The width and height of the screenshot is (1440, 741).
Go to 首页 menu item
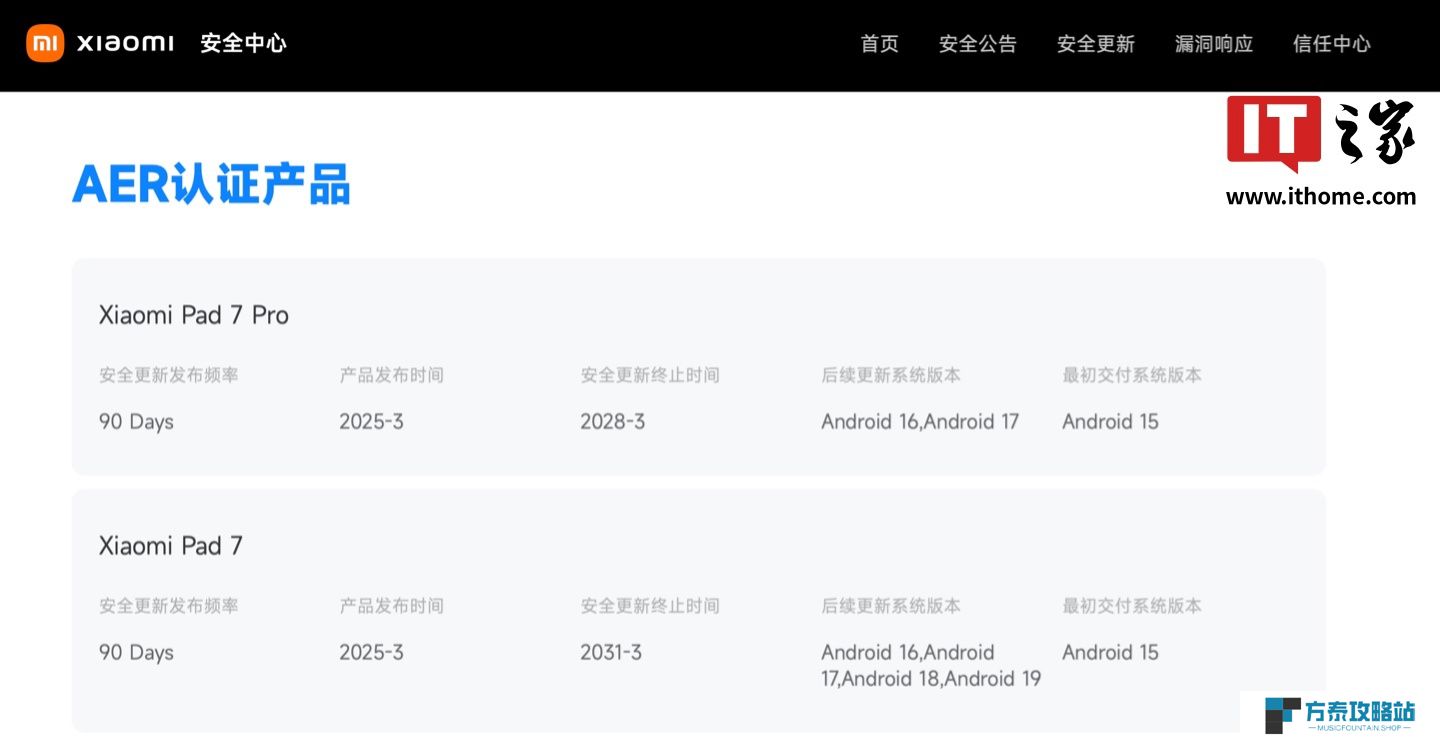point(880,44)
